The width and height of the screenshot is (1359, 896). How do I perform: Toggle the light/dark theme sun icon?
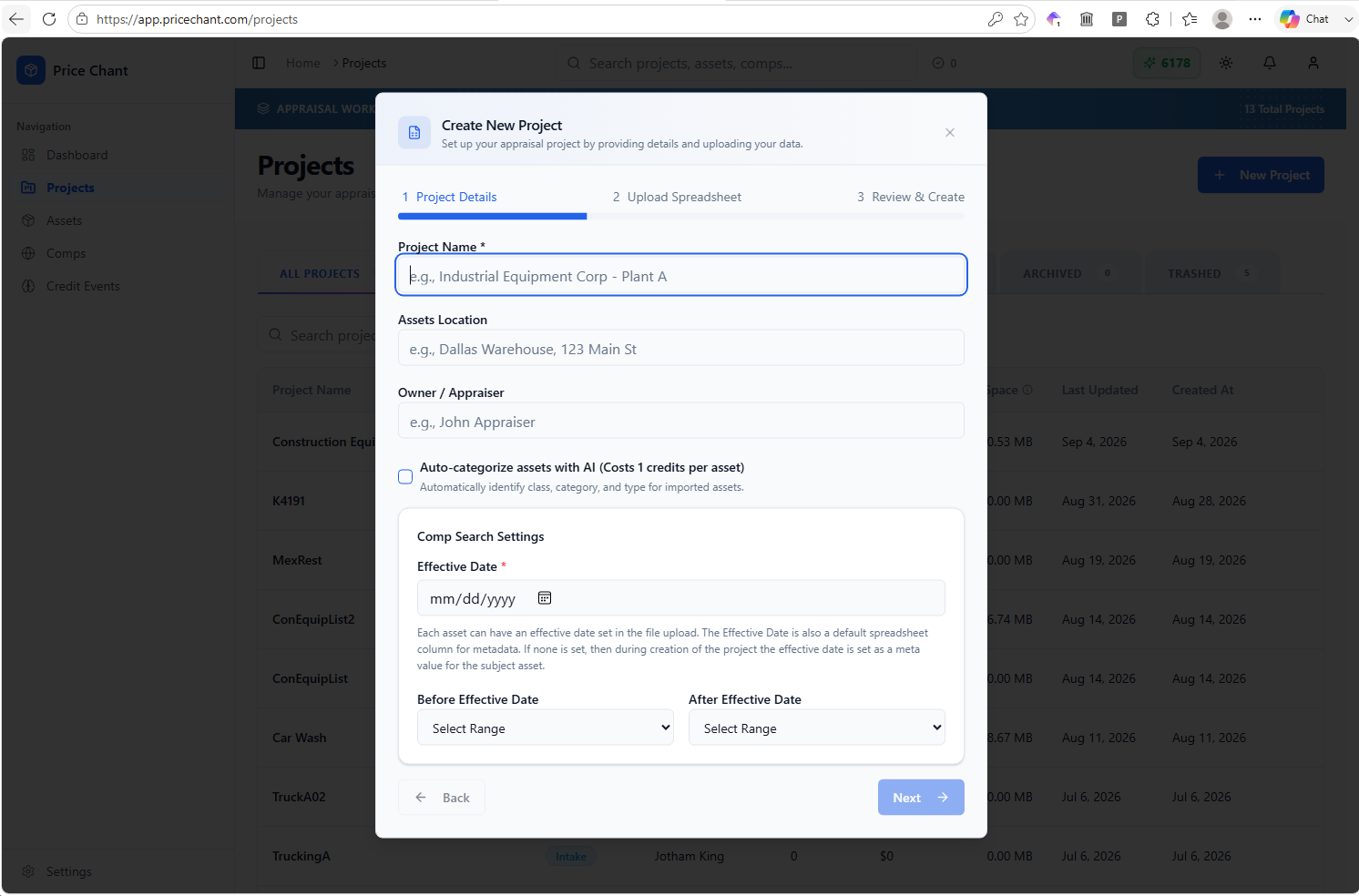click(1226, 63)
